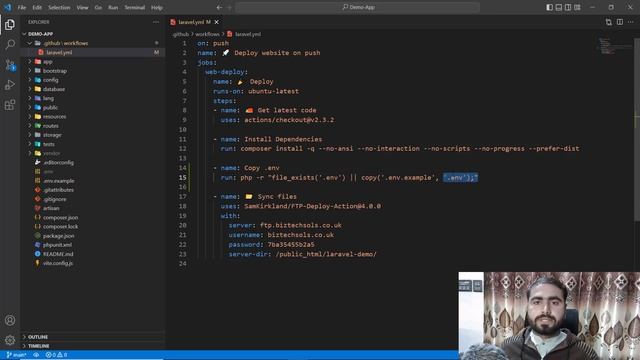Expand the lang folder
Viewport: 640px width, 360px height.
coord(92,98)
